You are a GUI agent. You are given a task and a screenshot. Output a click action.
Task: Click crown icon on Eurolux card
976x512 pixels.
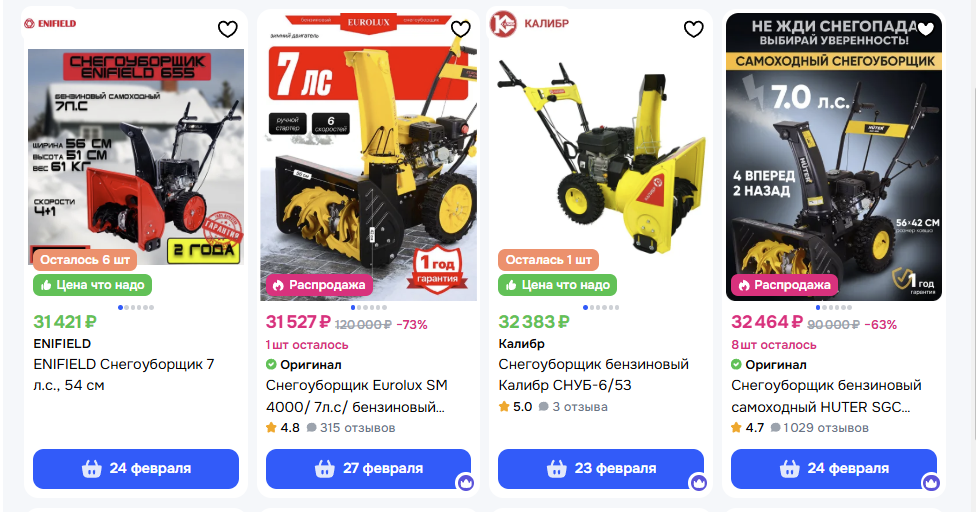click(x=466, y=482)
